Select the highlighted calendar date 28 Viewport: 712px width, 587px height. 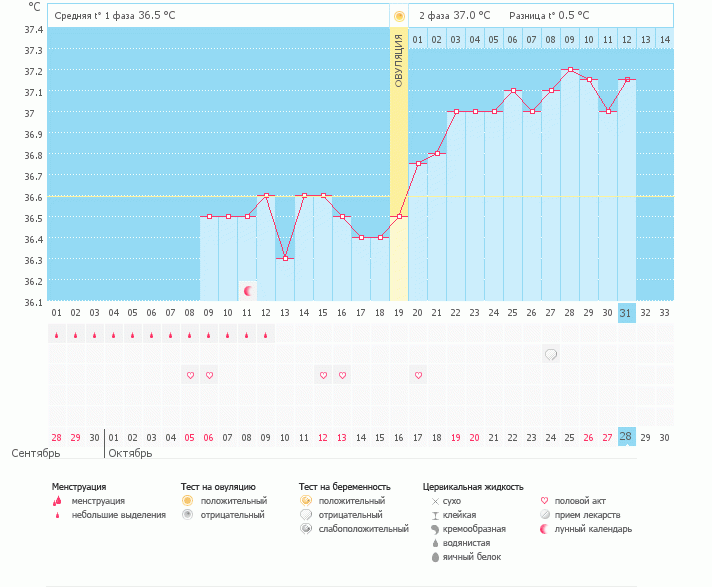[x=627, y=437]
